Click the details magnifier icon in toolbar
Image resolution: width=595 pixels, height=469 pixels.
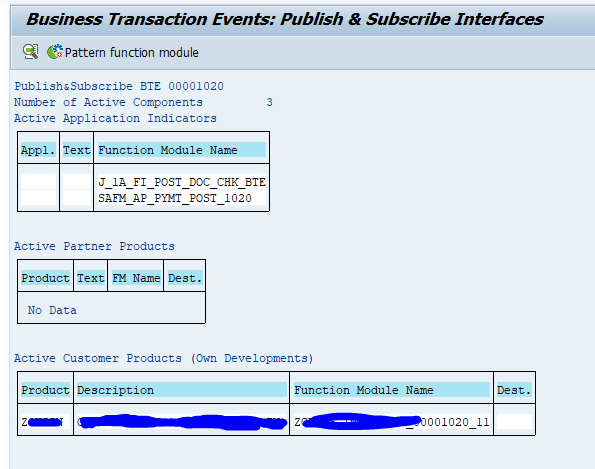(30, 52)
